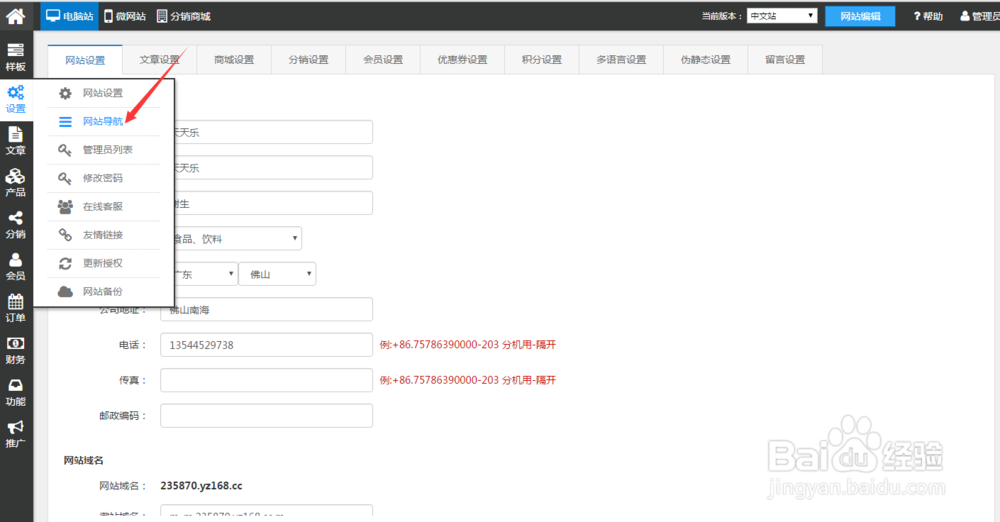Open the 优惠券设置 tab
This screenshot has width=1000, height=522.
coord(462,59)
